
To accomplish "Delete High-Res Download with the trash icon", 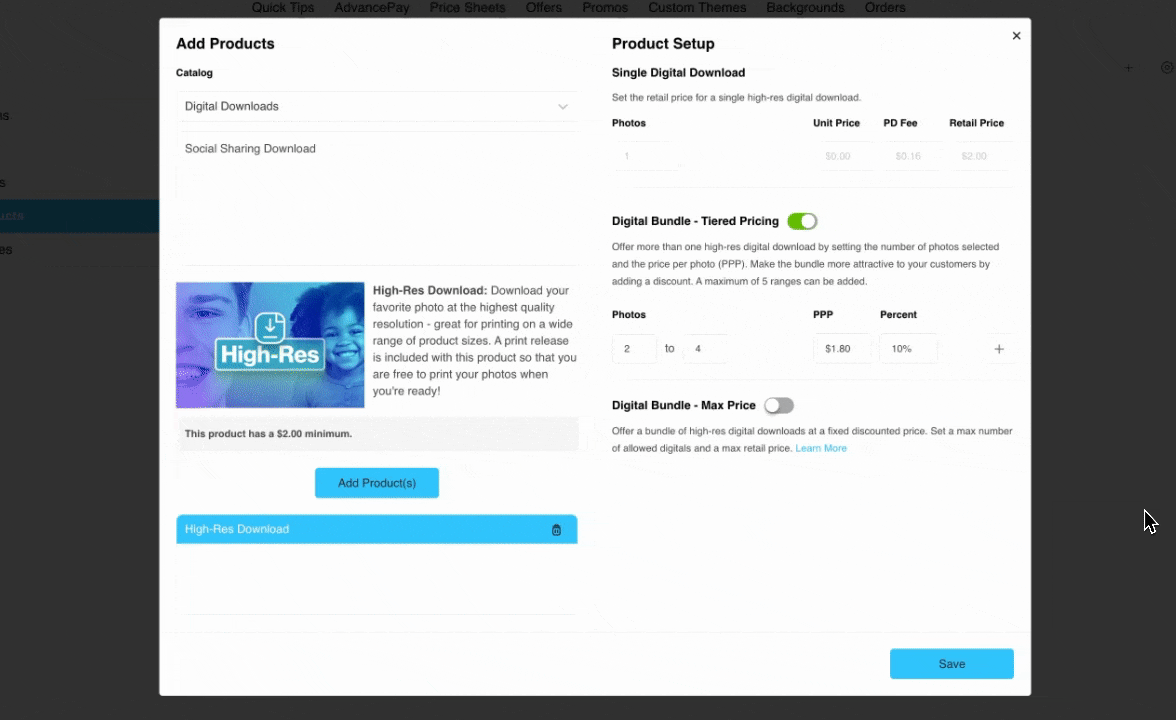I will [x=557, y=530].
